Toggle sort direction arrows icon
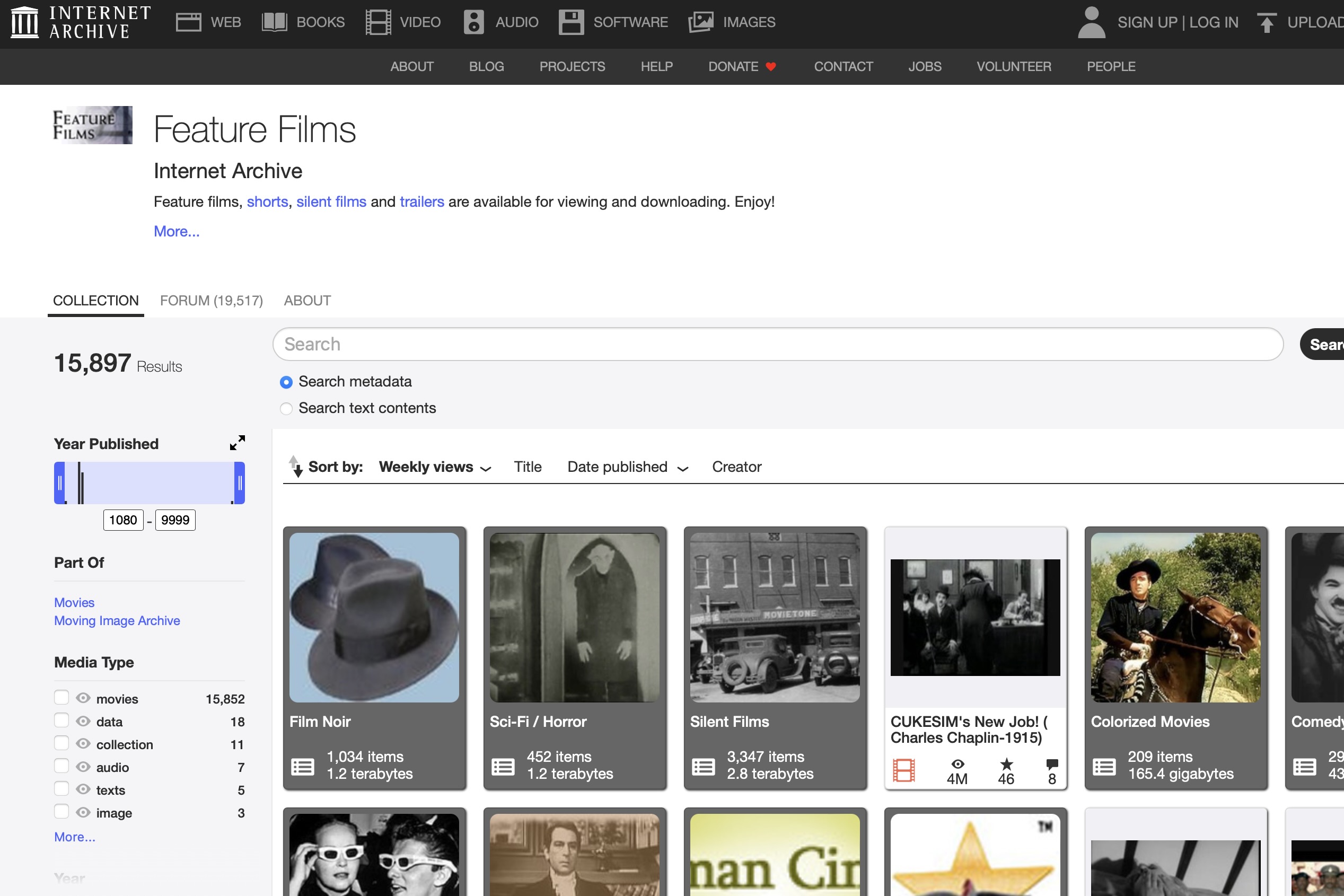Image resolution: width=1344 pixels, height=896 pixels. point(295,466)
